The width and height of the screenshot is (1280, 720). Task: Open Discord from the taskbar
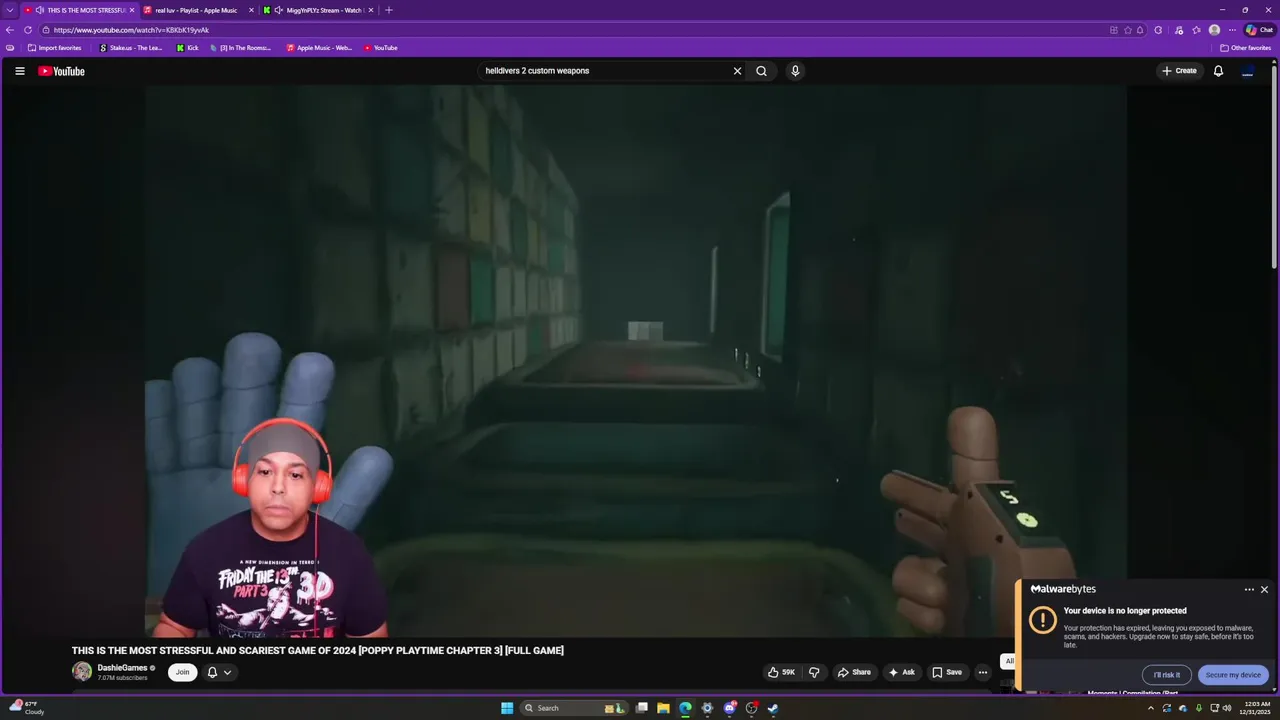click(x=729, y=708)
